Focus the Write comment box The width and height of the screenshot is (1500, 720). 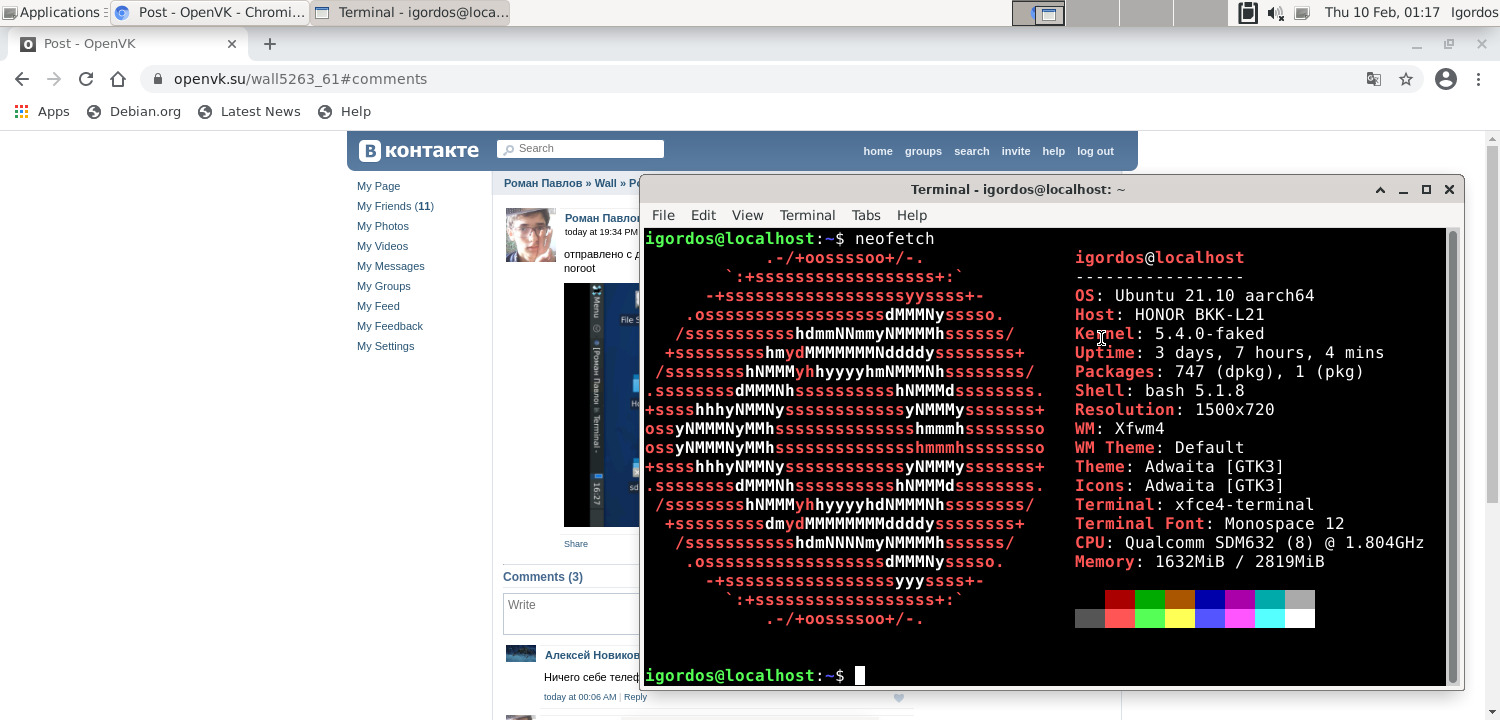(571, 613)
